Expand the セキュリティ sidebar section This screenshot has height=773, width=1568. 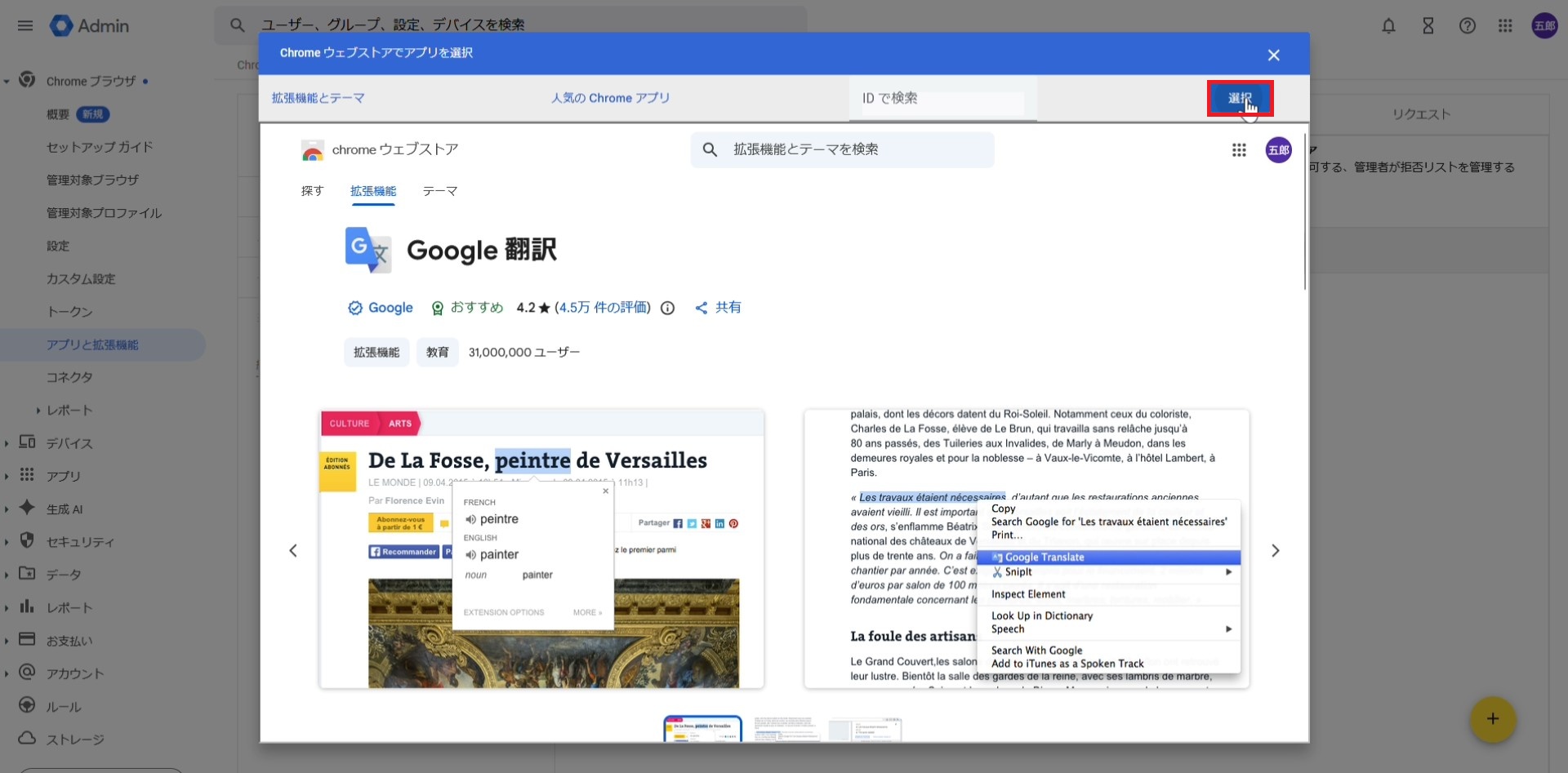pyautogui.click(x=7, y=542)
